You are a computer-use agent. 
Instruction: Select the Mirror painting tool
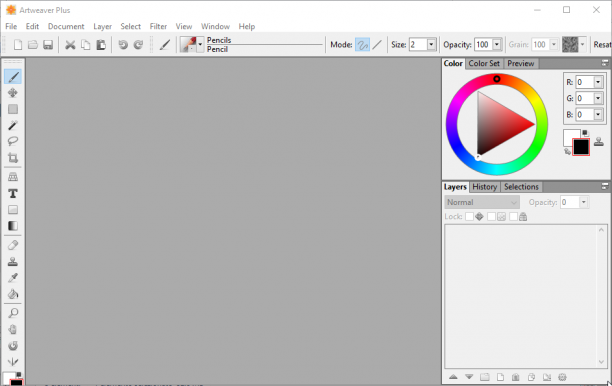pos(13,362)
